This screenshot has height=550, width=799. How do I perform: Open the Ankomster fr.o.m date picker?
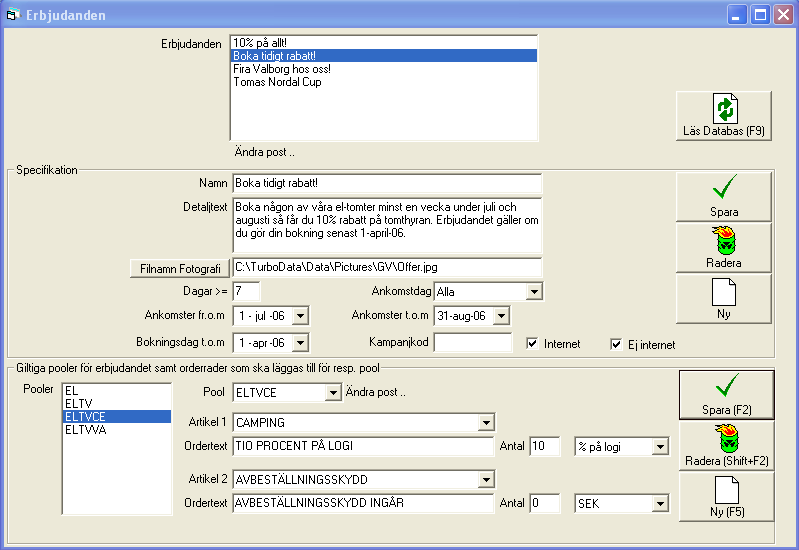tap(301, 316)
